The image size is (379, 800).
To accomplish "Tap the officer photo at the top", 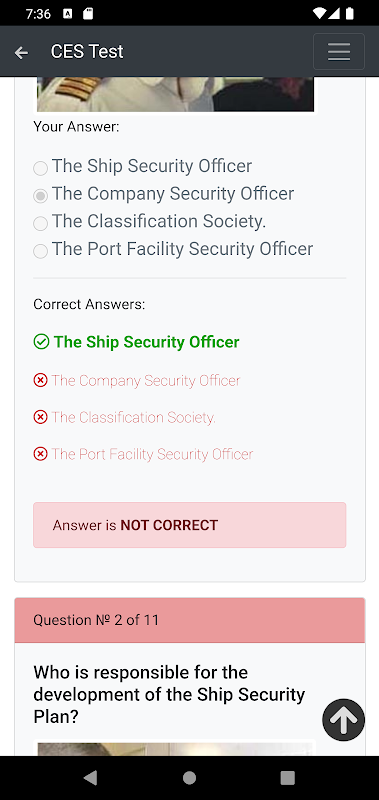I will 175,94.
